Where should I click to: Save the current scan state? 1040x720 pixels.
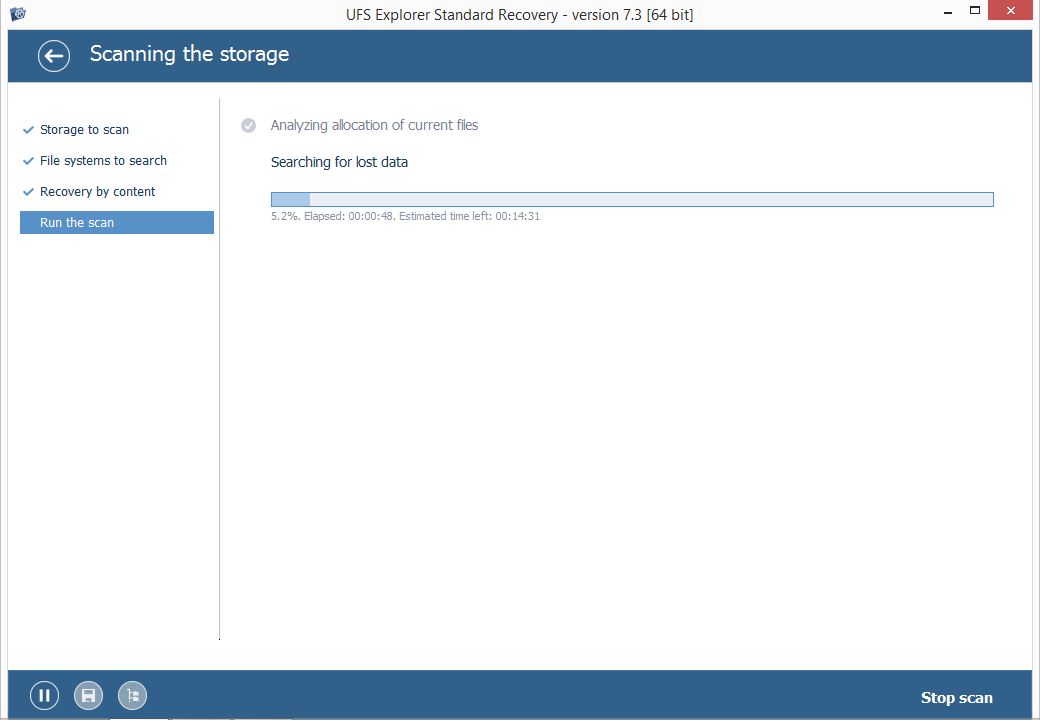[x=88, y=694]
